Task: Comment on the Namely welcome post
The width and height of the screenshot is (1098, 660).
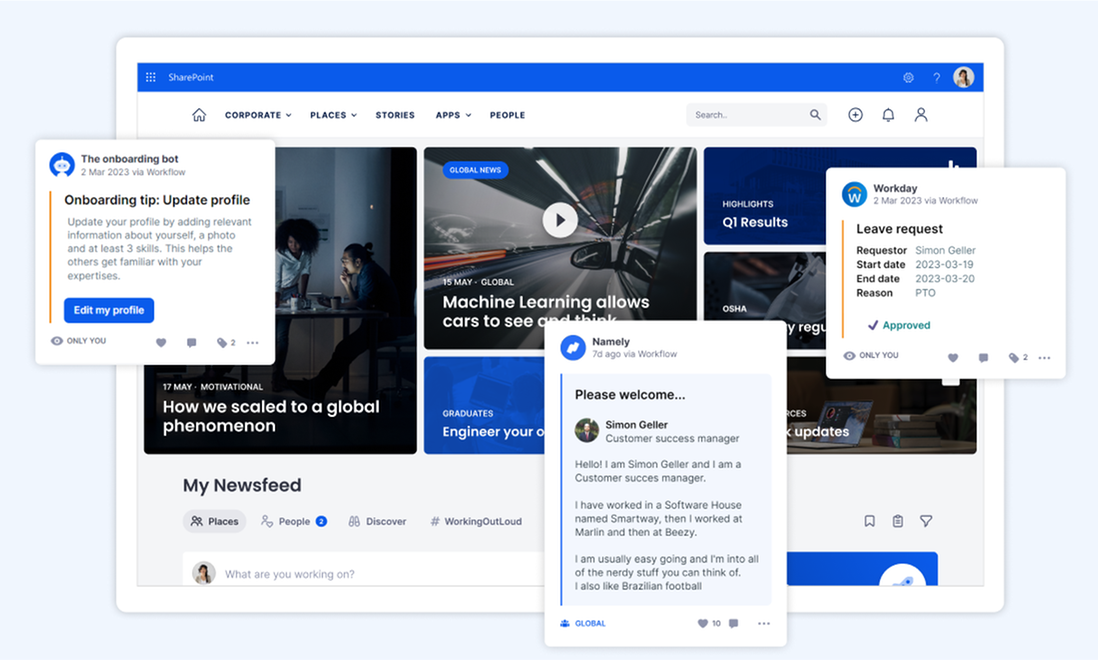Action: [733, 623]
